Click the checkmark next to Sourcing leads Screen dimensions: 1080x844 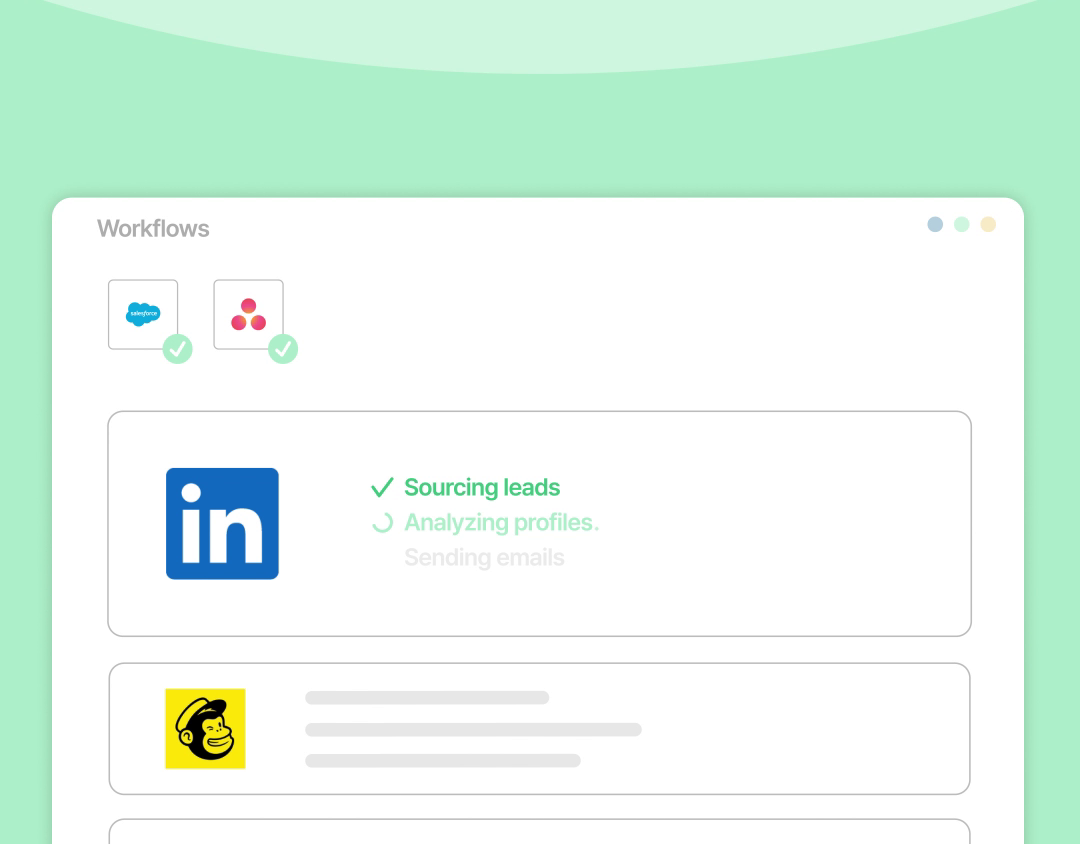point(382,487)
